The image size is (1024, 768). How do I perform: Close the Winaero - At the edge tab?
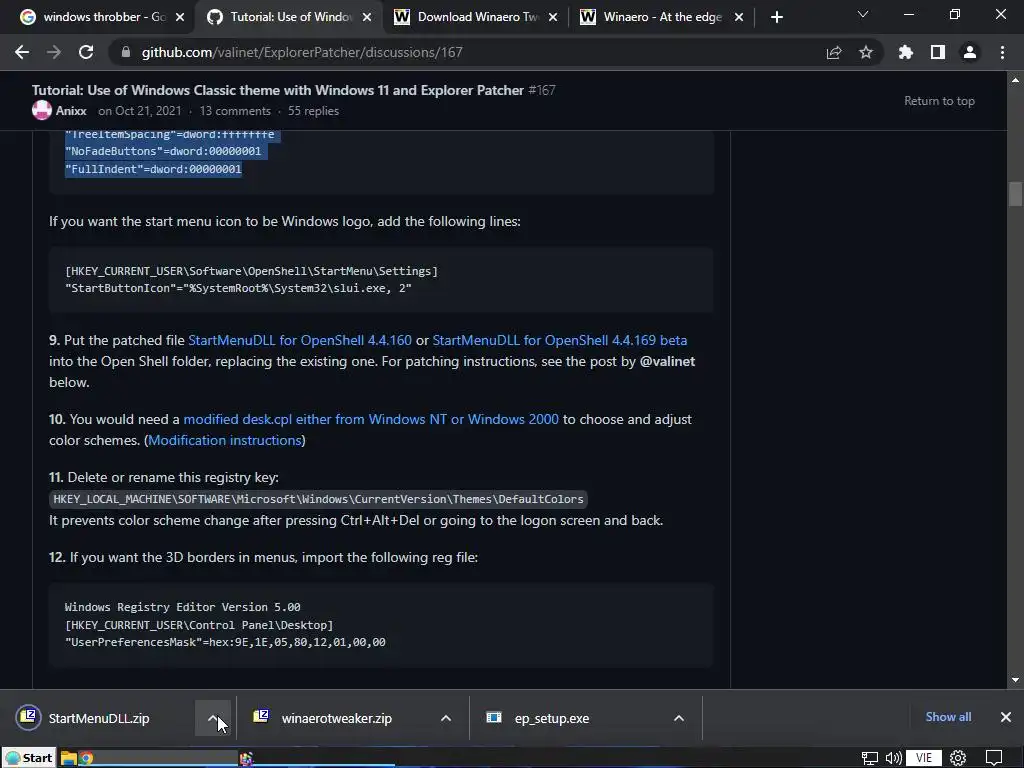(x=739, y=17)
